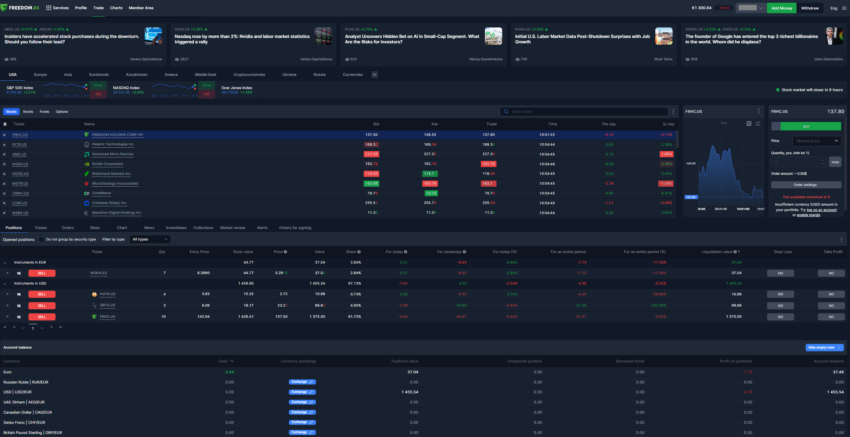Switch to the Europe market tab

(x=40, y=74)
